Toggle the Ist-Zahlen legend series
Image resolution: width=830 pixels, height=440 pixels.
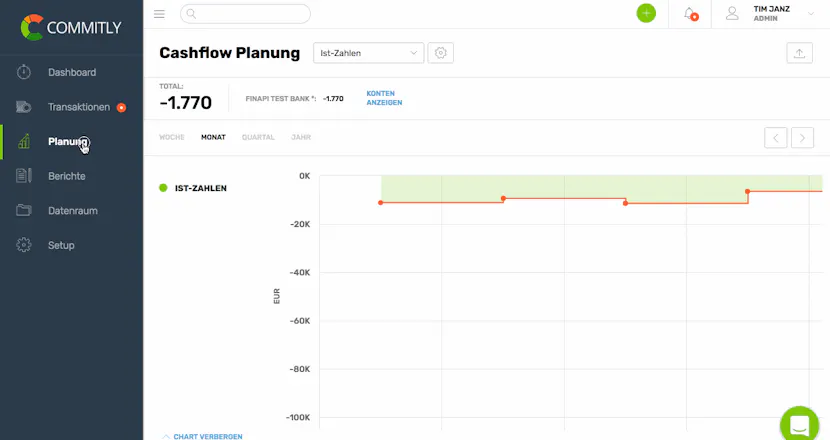click(x=193, y=188)
